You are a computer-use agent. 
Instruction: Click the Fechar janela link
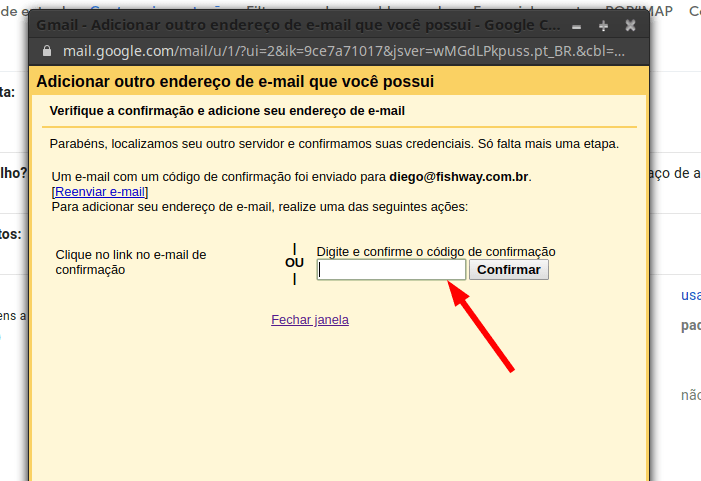tap(310, 320)
